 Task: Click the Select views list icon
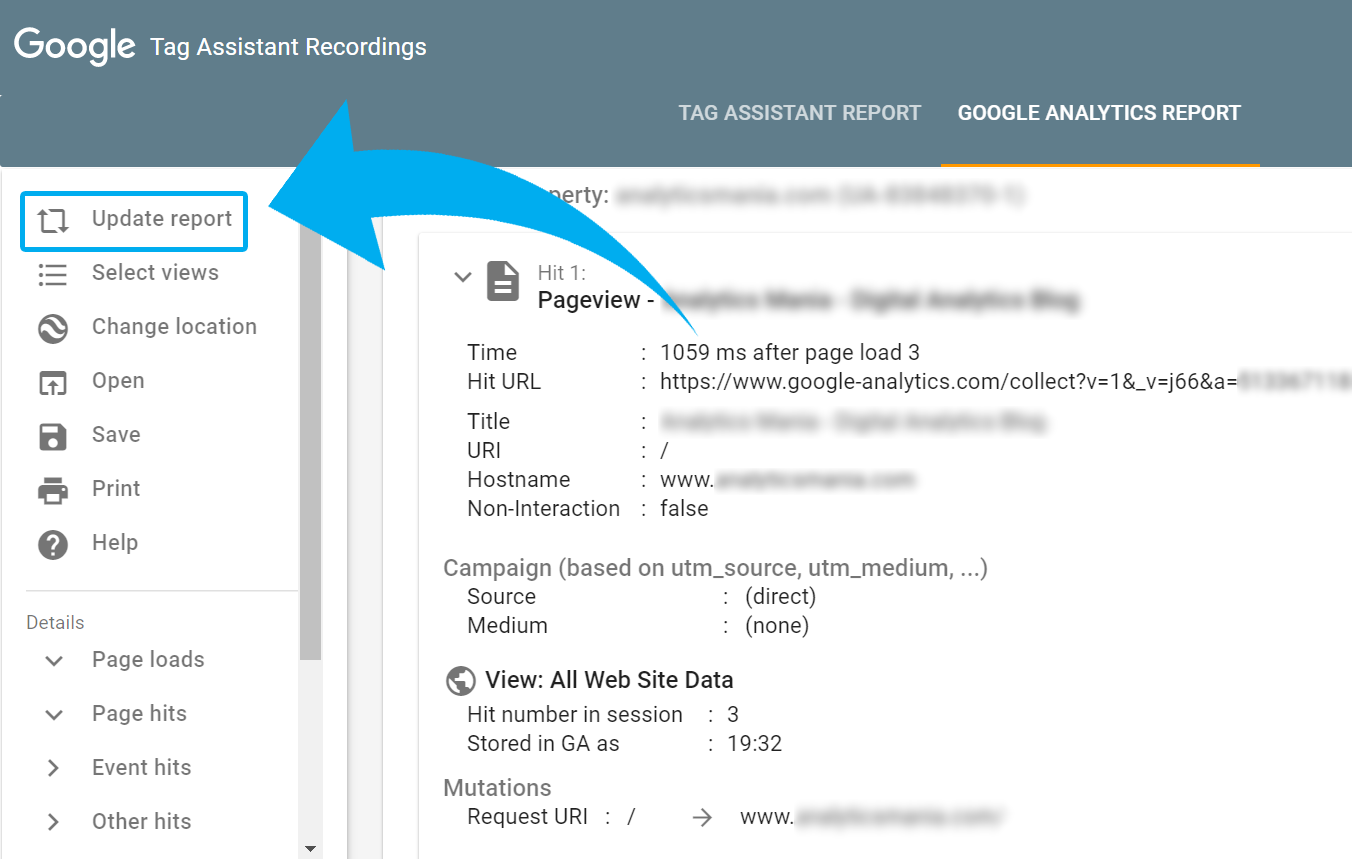pos(53,274)
